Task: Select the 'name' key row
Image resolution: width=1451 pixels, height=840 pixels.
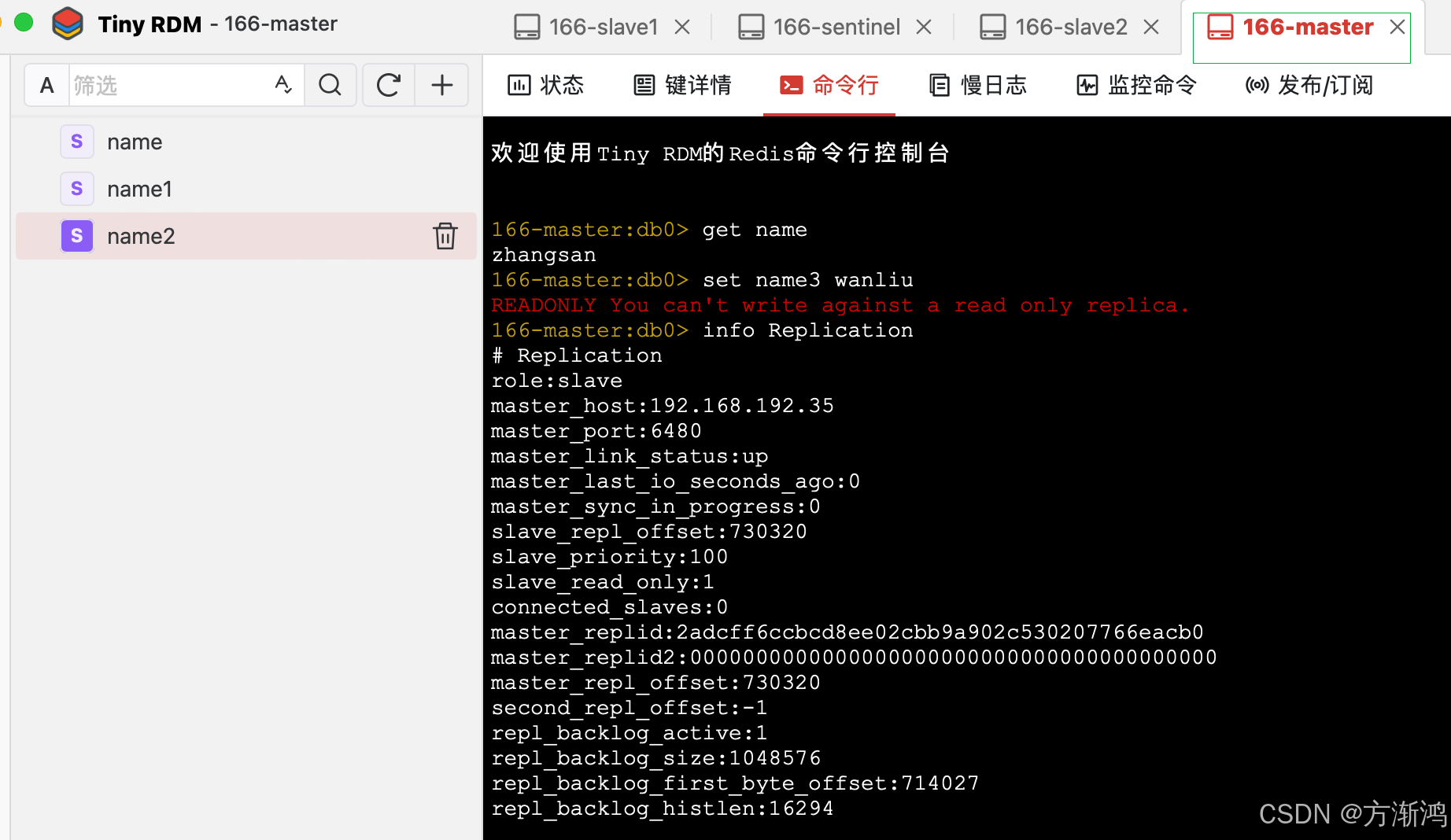Action: pos(246,142)
